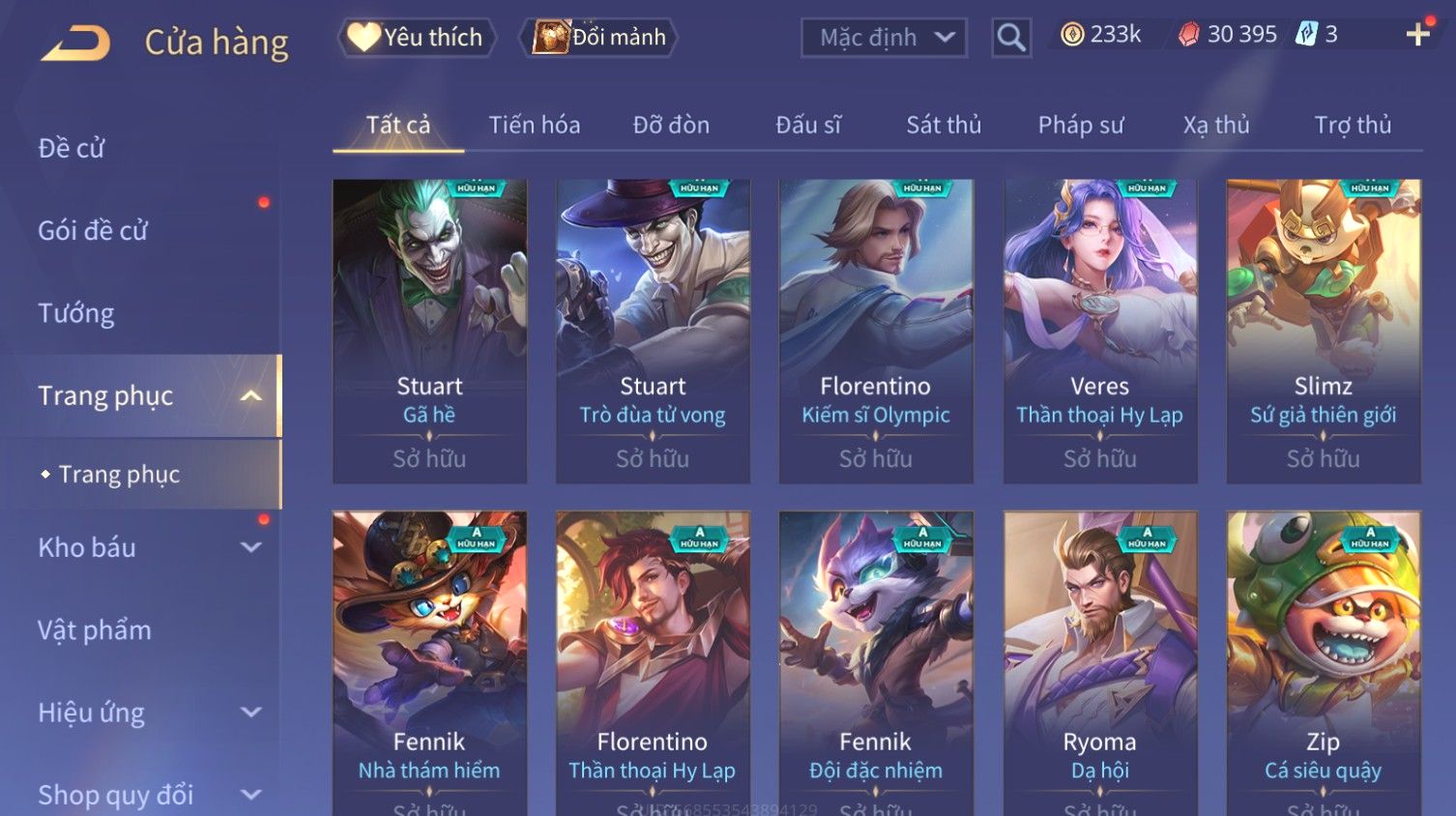Screen dimensions: 1456x816
Task: Open Đổi mảnh fragment exchange
Action: point(599,38)
